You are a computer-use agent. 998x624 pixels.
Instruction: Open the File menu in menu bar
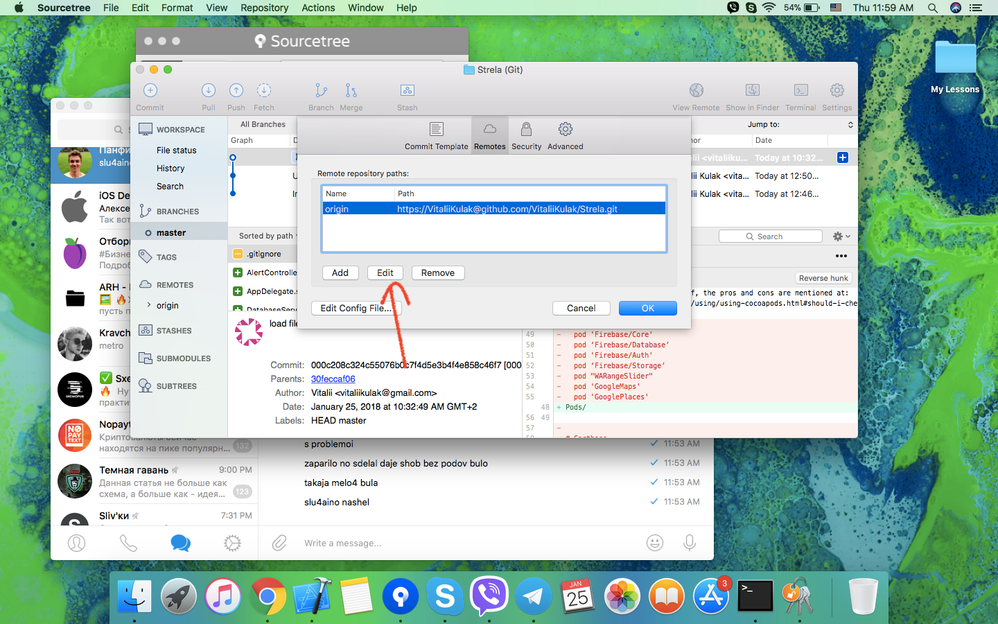click(x=111, y=8)
